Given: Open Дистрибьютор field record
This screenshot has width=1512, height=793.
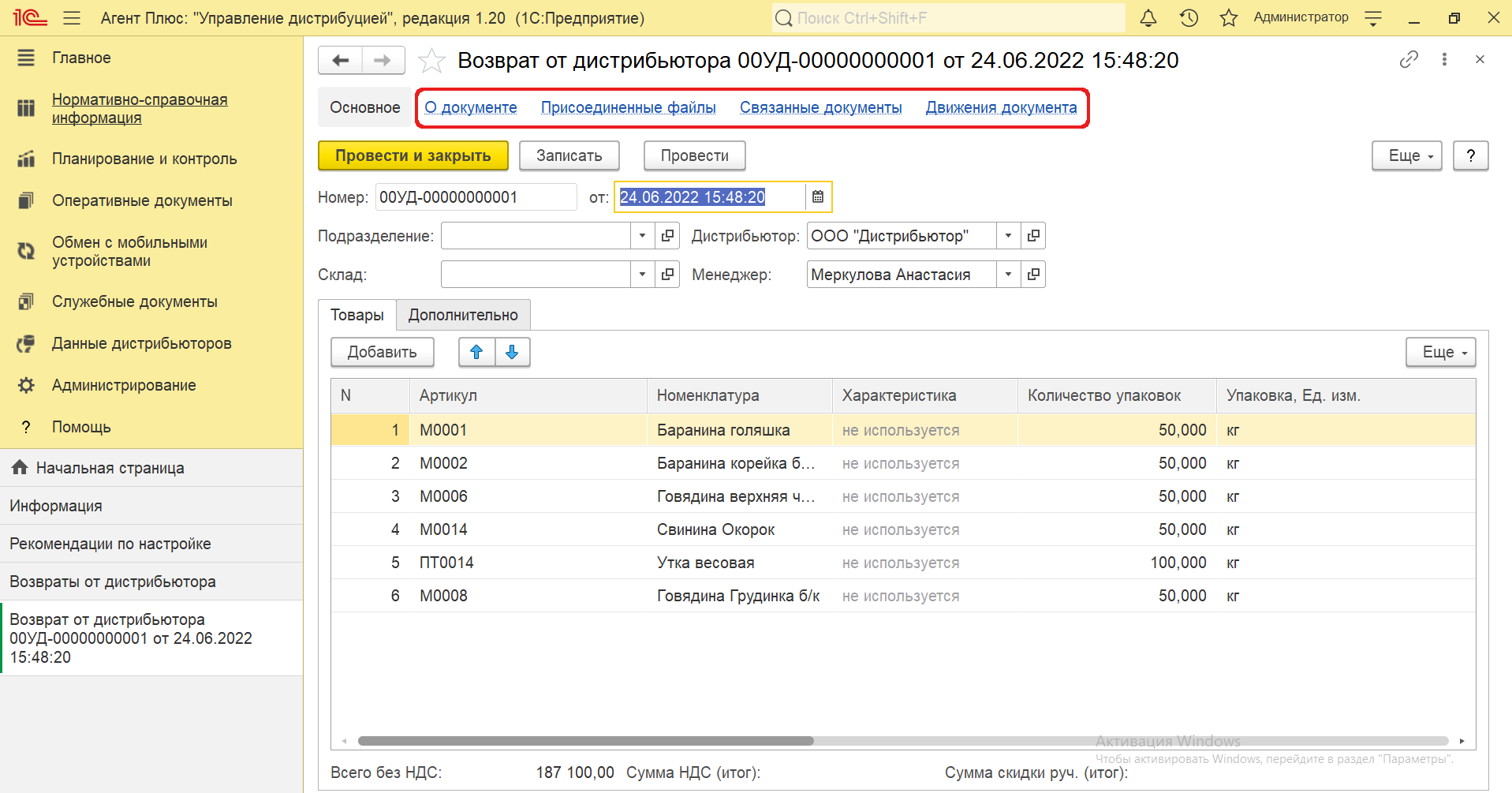Looking at the screenshot, I should click(x=1033, y=236).
